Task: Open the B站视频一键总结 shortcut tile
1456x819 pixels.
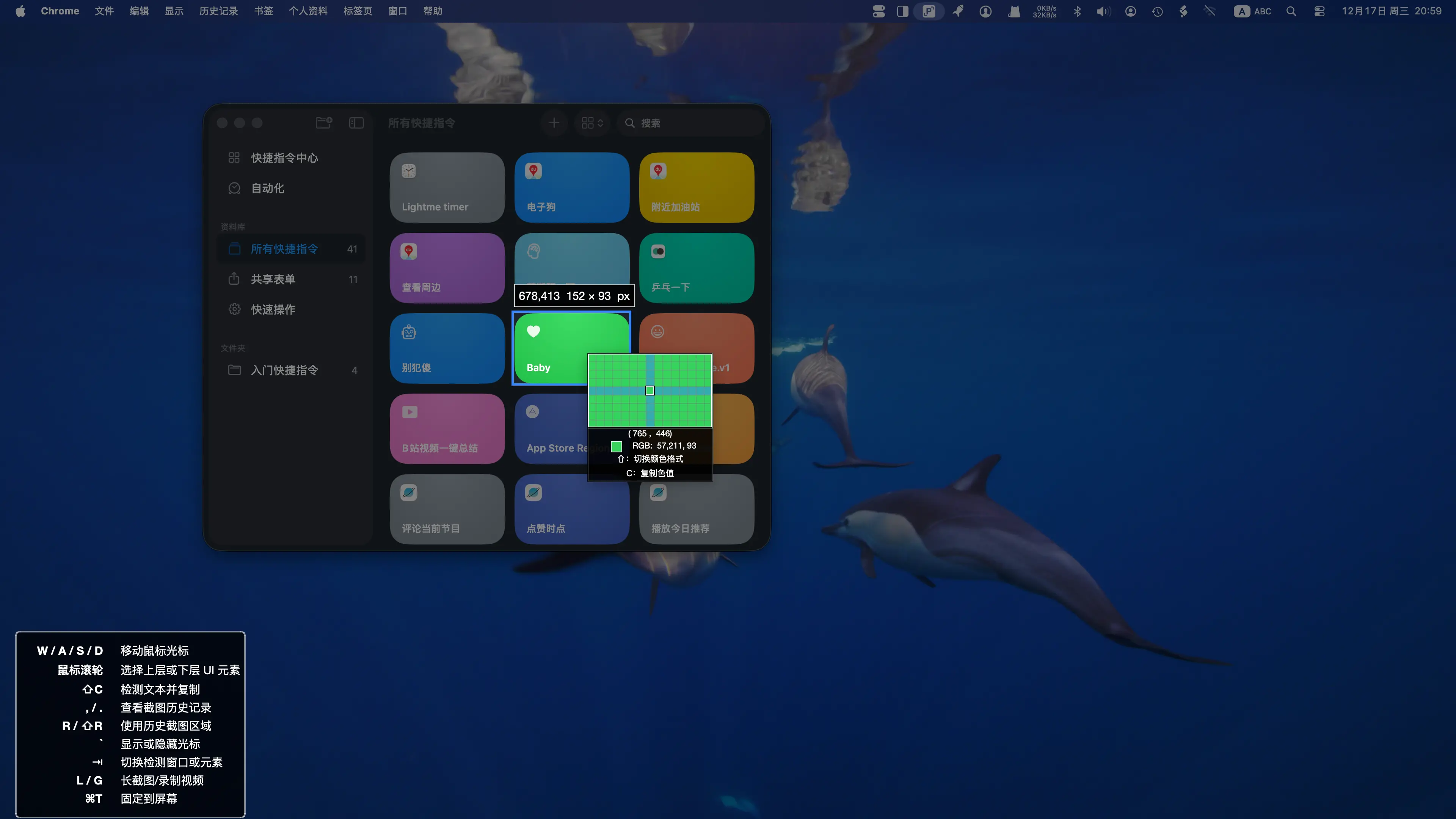Action: pyautogui.click(x=447, y=428)
